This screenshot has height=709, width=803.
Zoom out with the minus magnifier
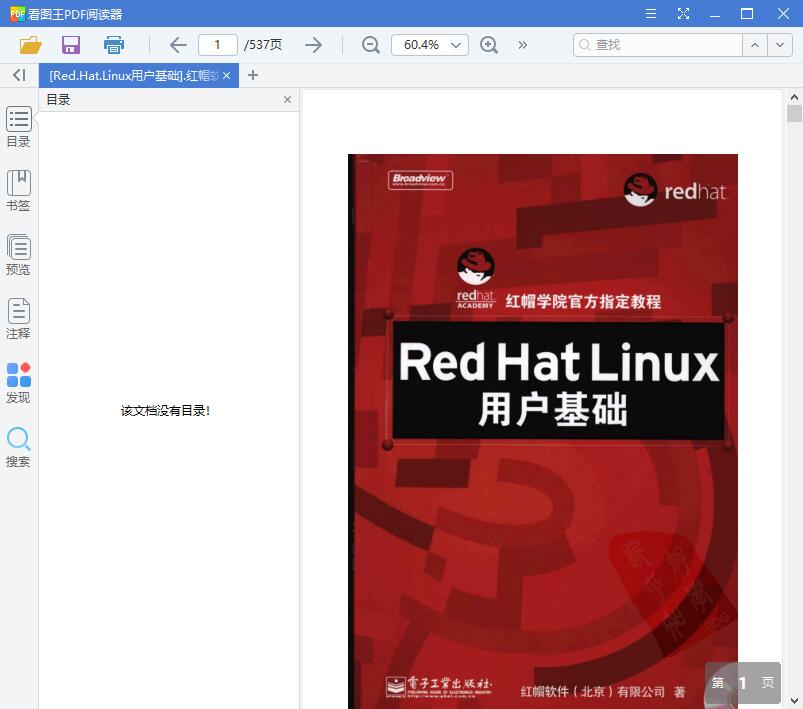coord(370,45)
